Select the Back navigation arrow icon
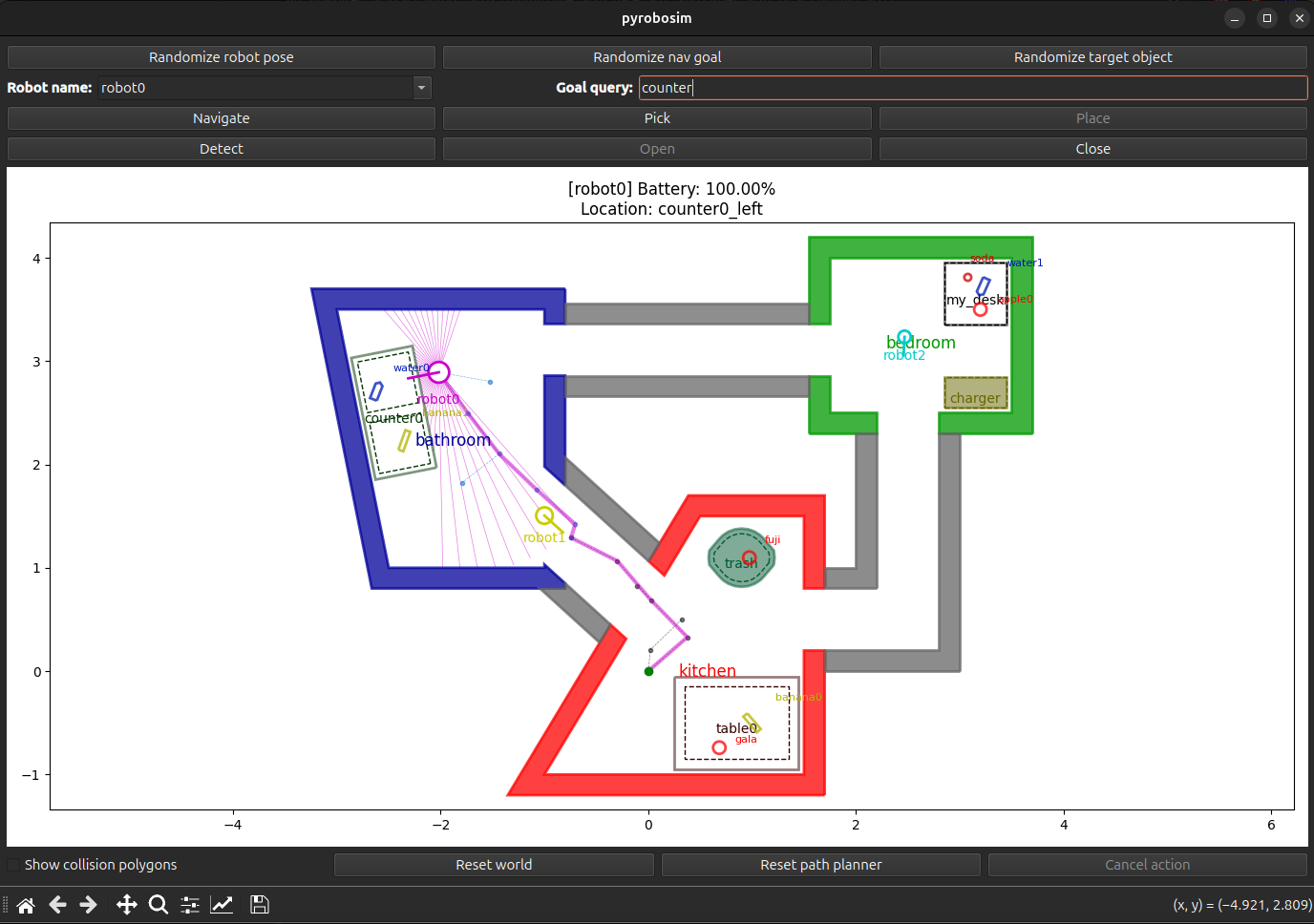The image size is (1314, 924). (57, 904)
